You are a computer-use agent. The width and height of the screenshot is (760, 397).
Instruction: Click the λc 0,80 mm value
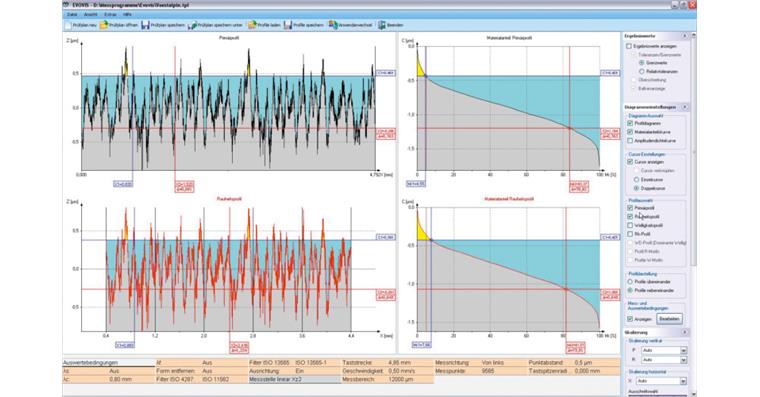point(120,380)
